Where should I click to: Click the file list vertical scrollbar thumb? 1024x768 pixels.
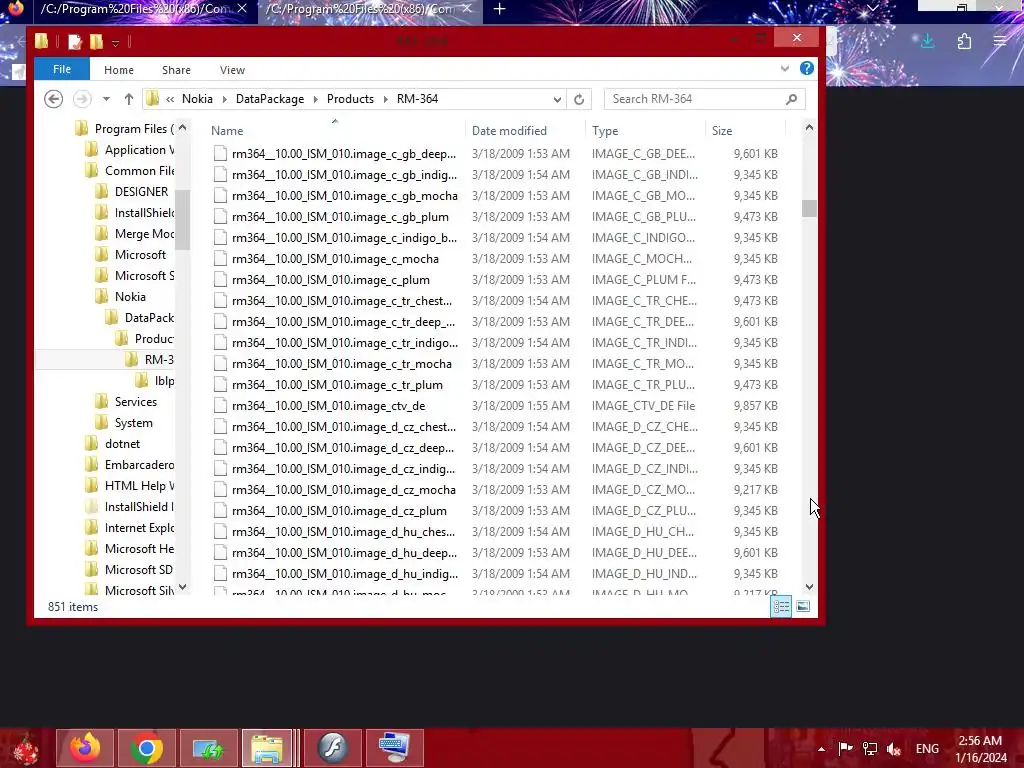point(809,208)
